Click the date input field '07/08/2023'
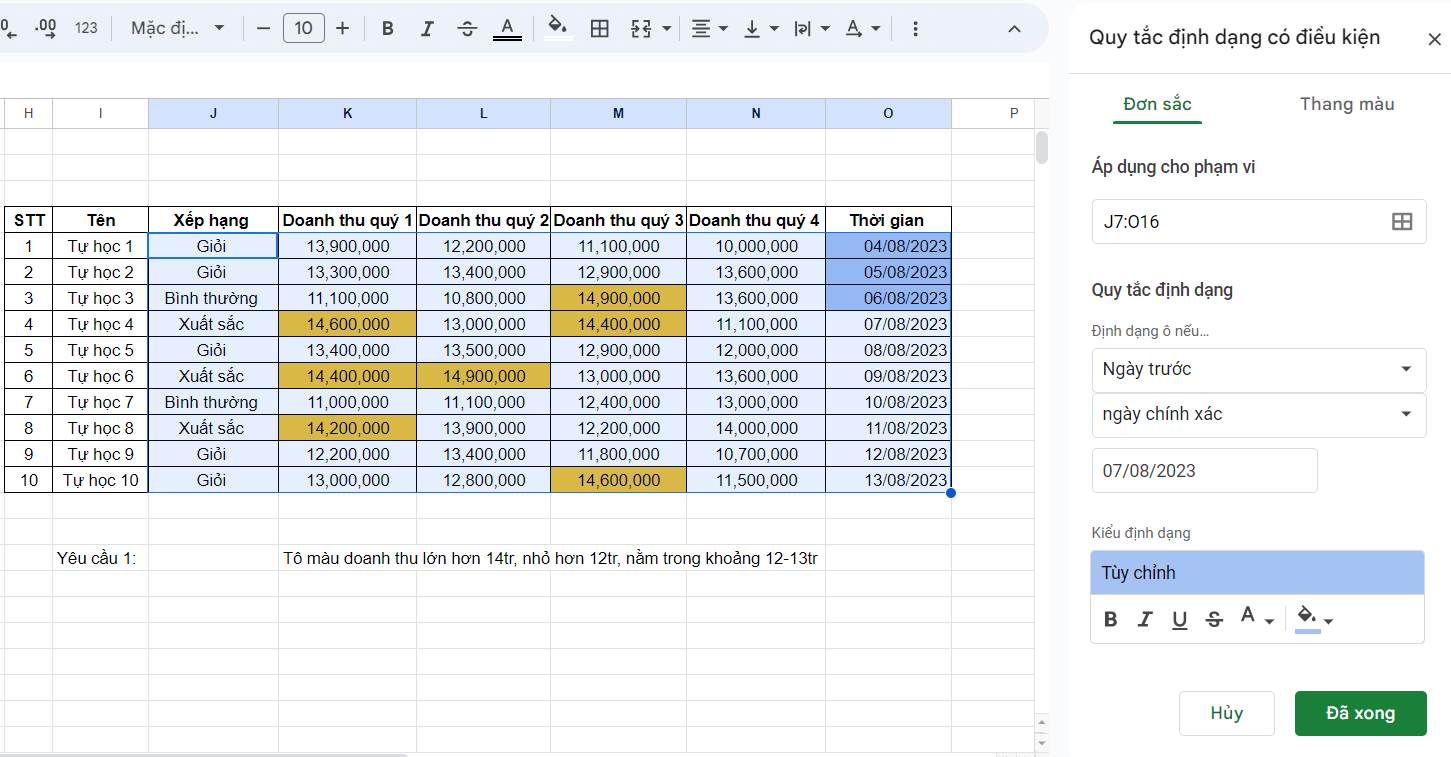 (1204, 471)
